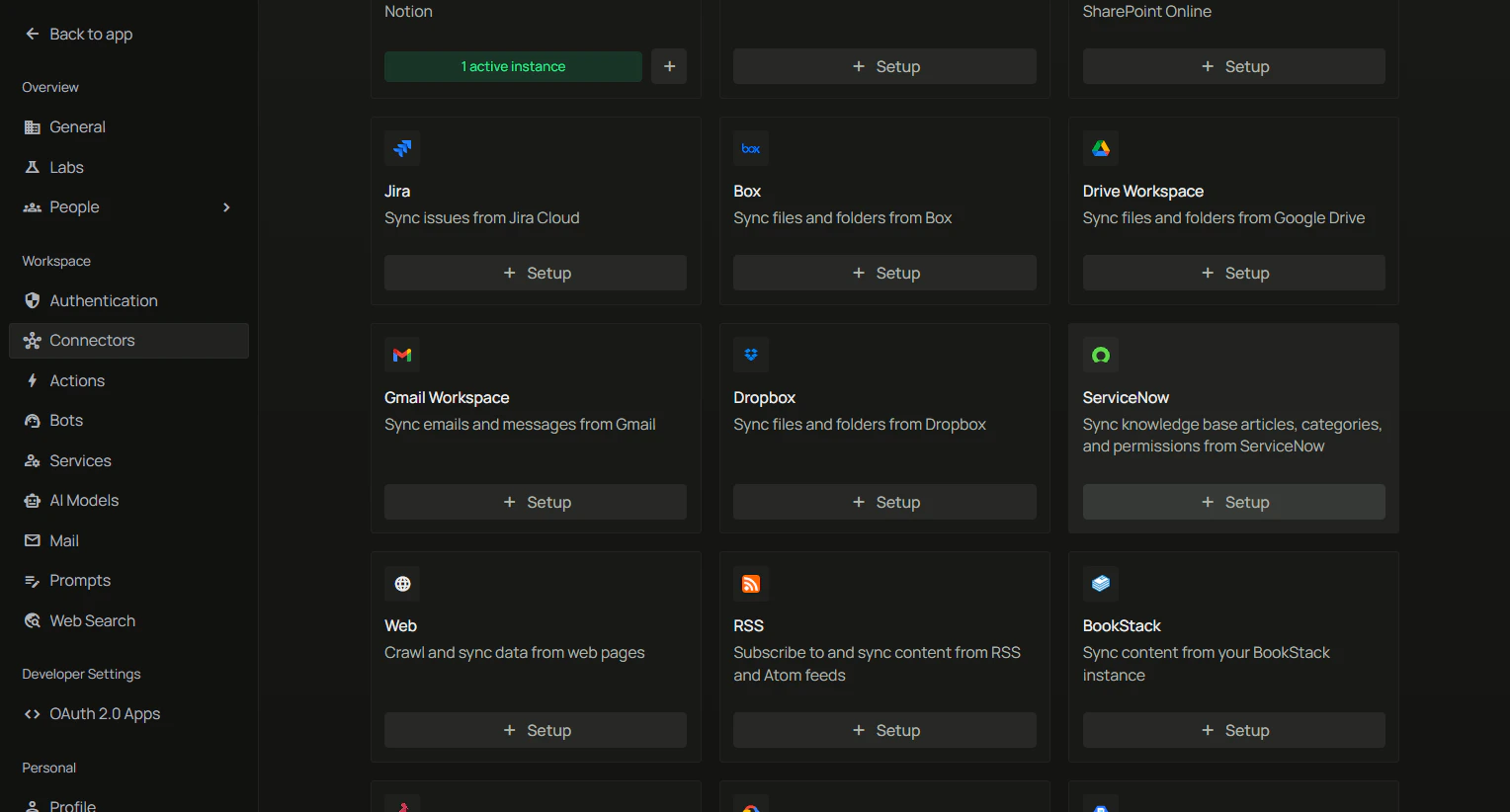This screenshot has width=1510, height=812.
Task: Click Setup in the card beside Notion
Action: [x=884, y=66]
